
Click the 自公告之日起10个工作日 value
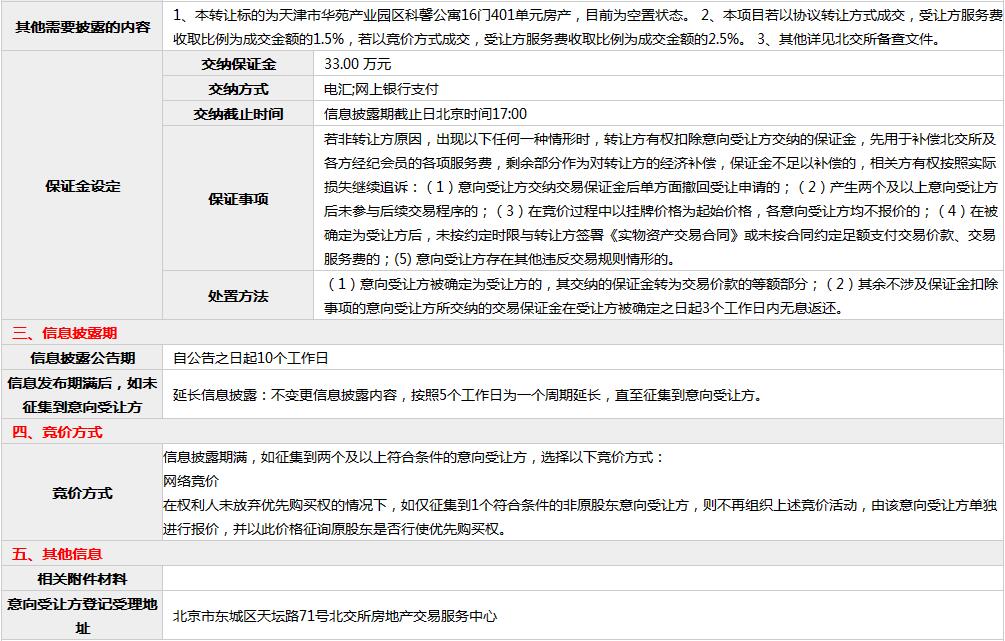(x=250, y=358)
